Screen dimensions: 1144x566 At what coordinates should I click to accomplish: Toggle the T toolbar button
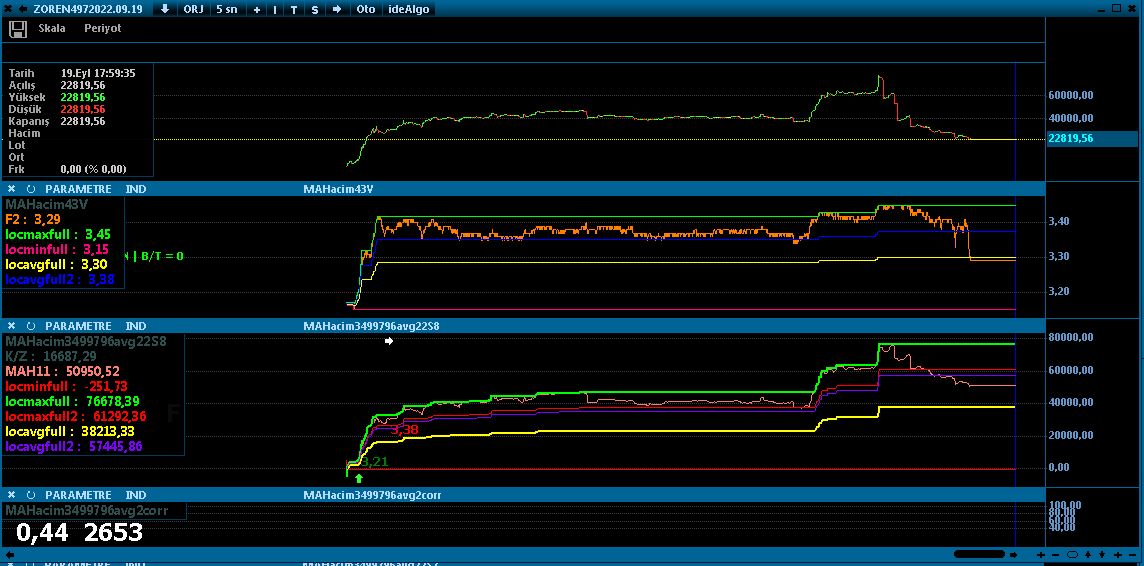click(294, 9)
